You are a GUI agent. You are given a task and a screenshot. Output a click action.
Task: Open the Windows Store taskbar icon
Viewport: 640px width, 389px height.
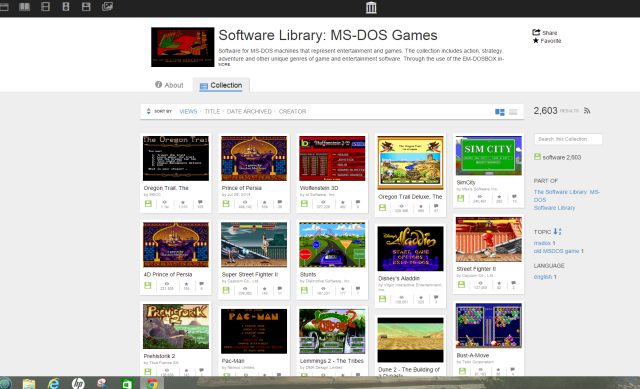point(127,384)
